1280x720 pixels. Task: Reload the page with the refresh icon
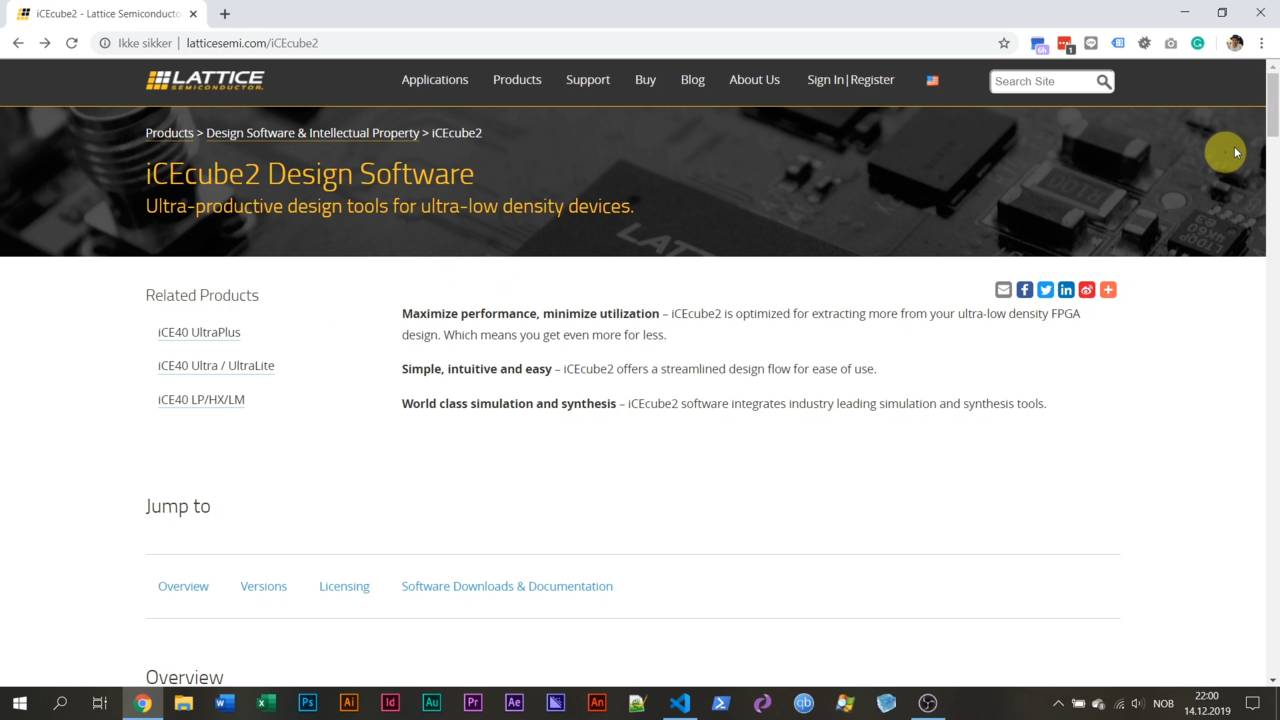[x=72, y=43]
